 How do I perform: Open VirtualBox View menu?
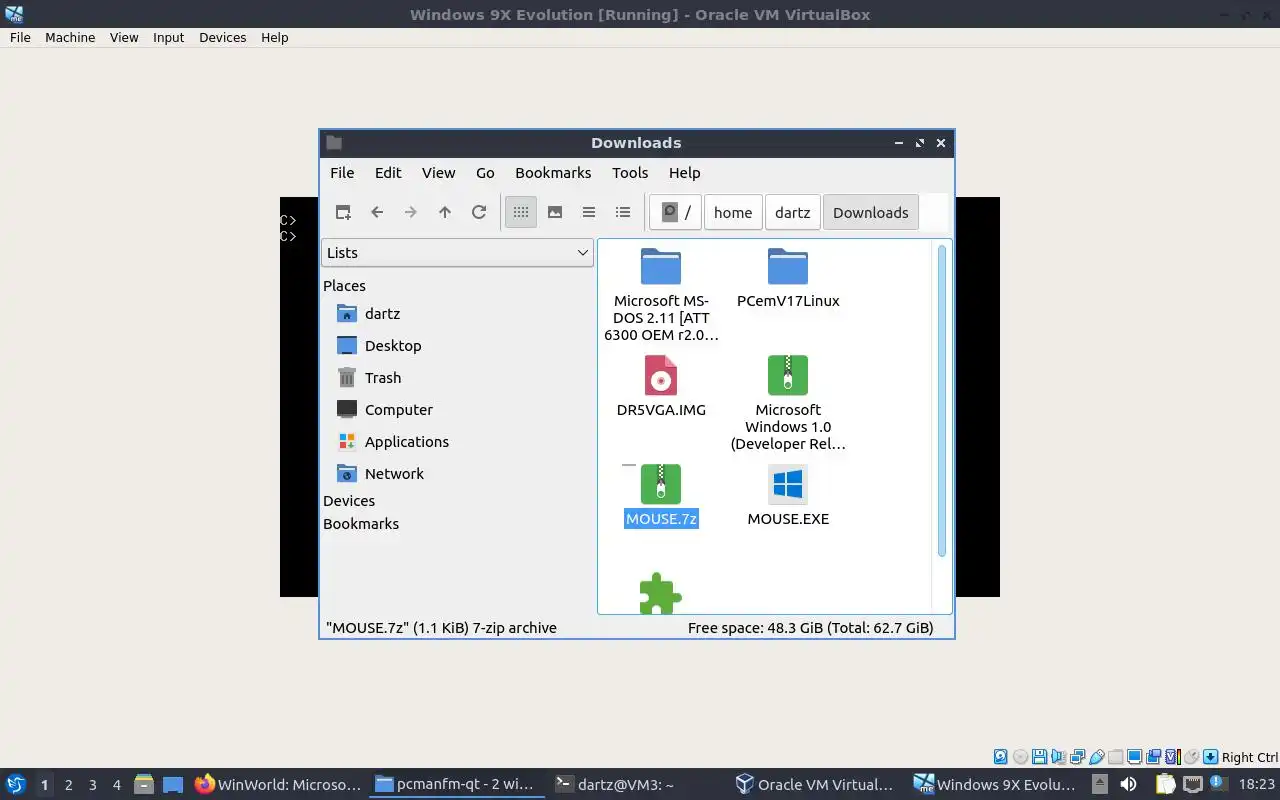click(x=124, y=37)
